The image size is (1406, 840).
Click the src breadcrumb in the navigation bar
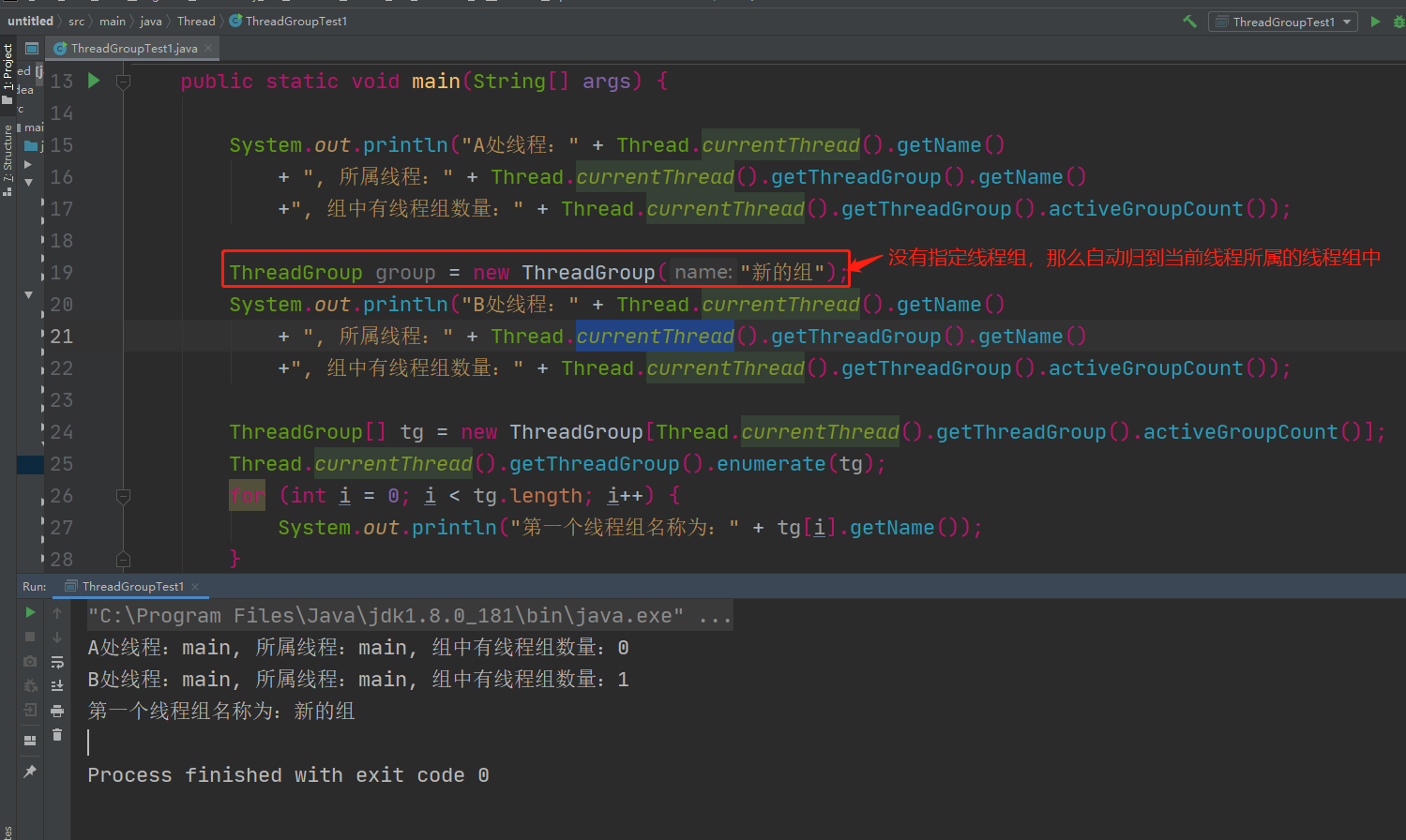[x=76, y=21]
